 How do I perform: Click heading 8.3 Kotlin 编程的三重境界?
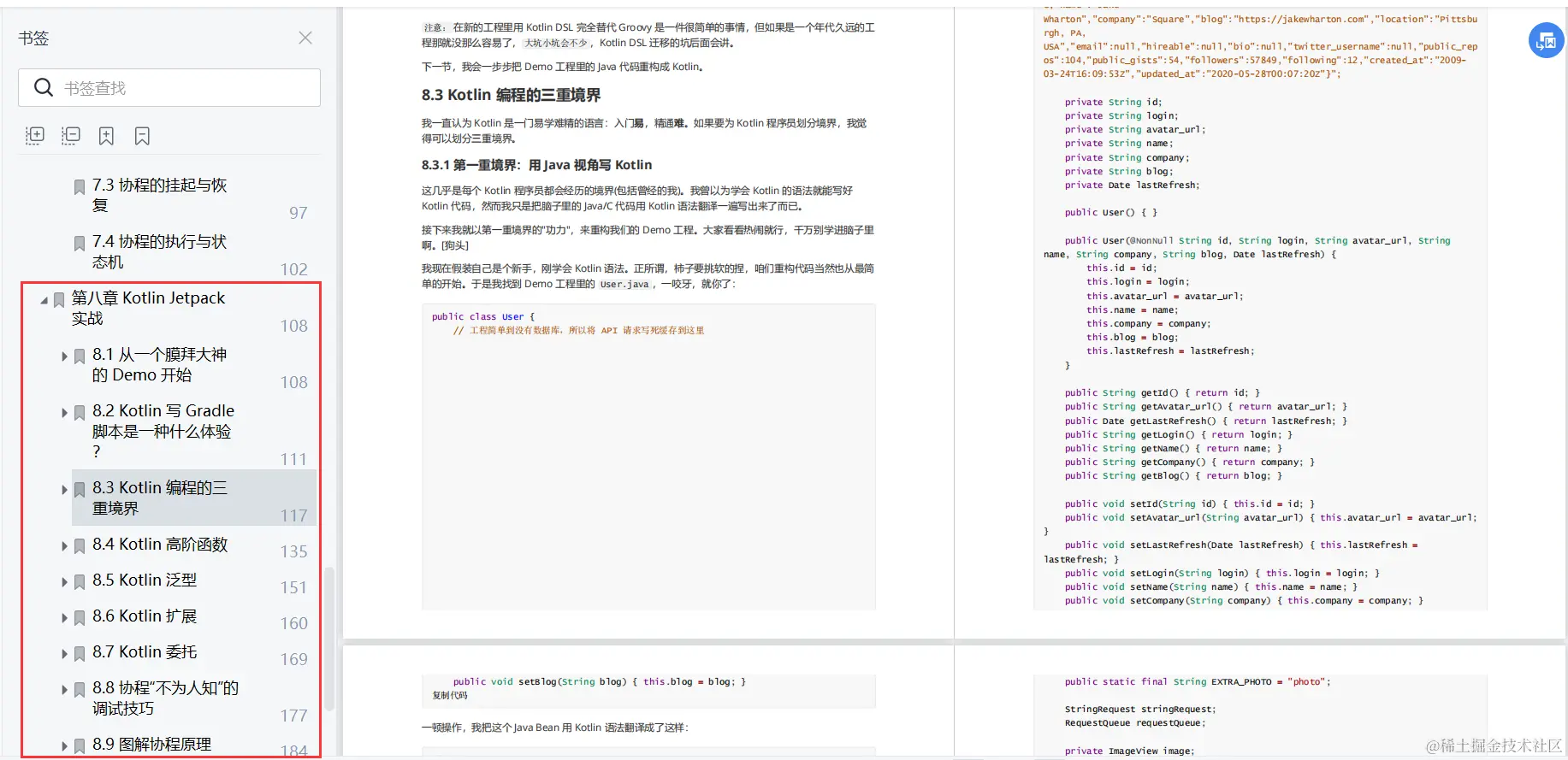(x=511, y=95)
